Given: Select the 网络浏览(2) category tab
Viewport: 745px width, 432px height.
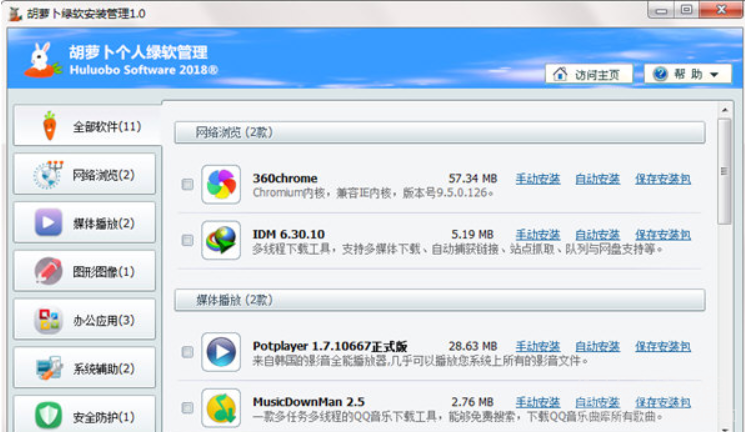Looking at the screenshot, I should click(85, 174).
